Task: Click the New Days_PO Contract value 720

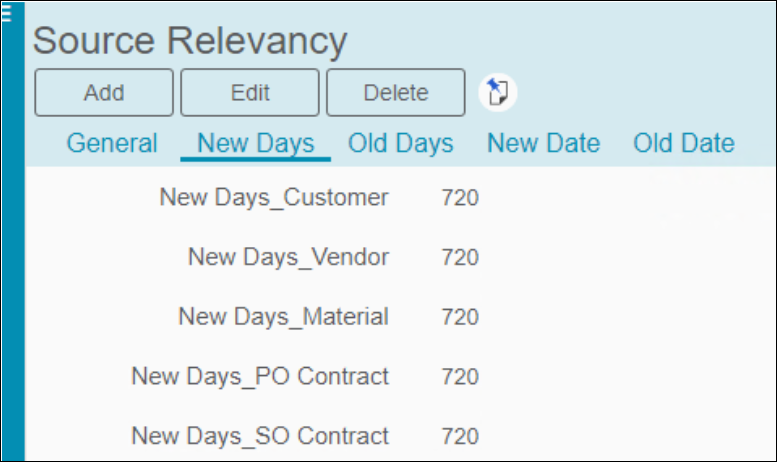Action: (460, 377)
